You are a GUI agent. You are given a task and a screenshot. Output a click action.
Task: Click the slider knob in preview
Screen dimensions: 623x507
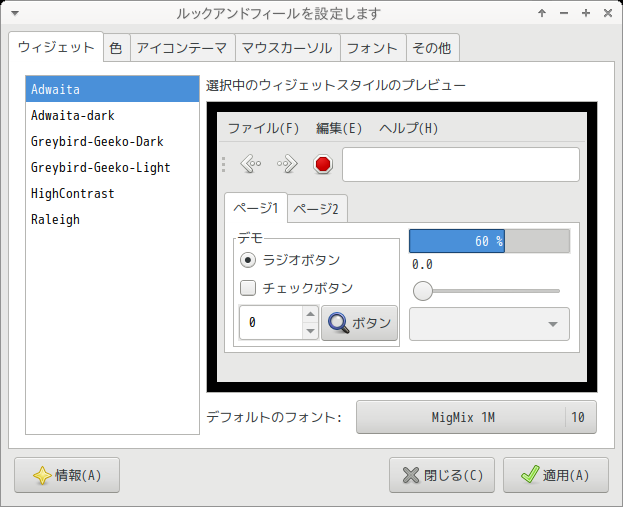click(x=423, y=291)
